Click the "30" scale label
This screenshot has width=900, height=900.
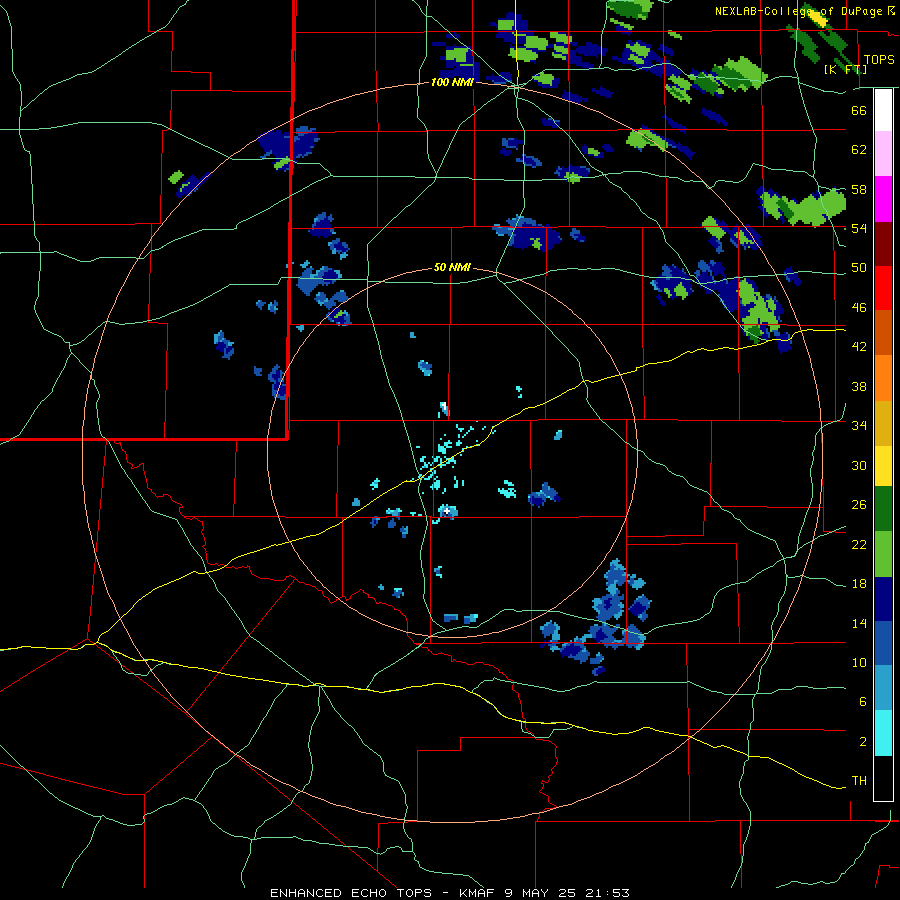[x=859, y=465]
